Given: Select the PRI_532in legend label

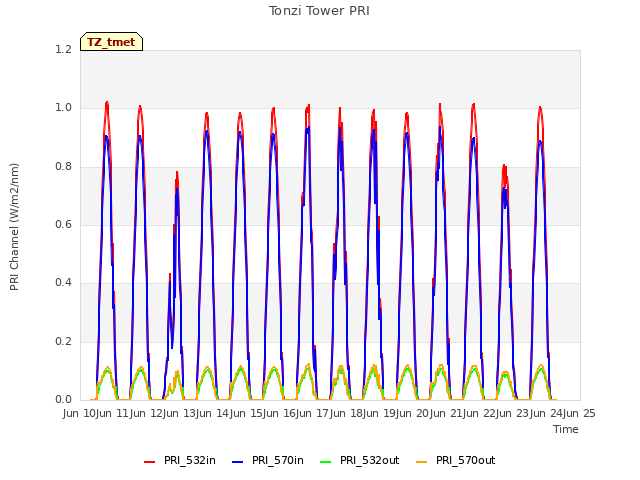Looking at the screenshot, I should tap(190, 460).
